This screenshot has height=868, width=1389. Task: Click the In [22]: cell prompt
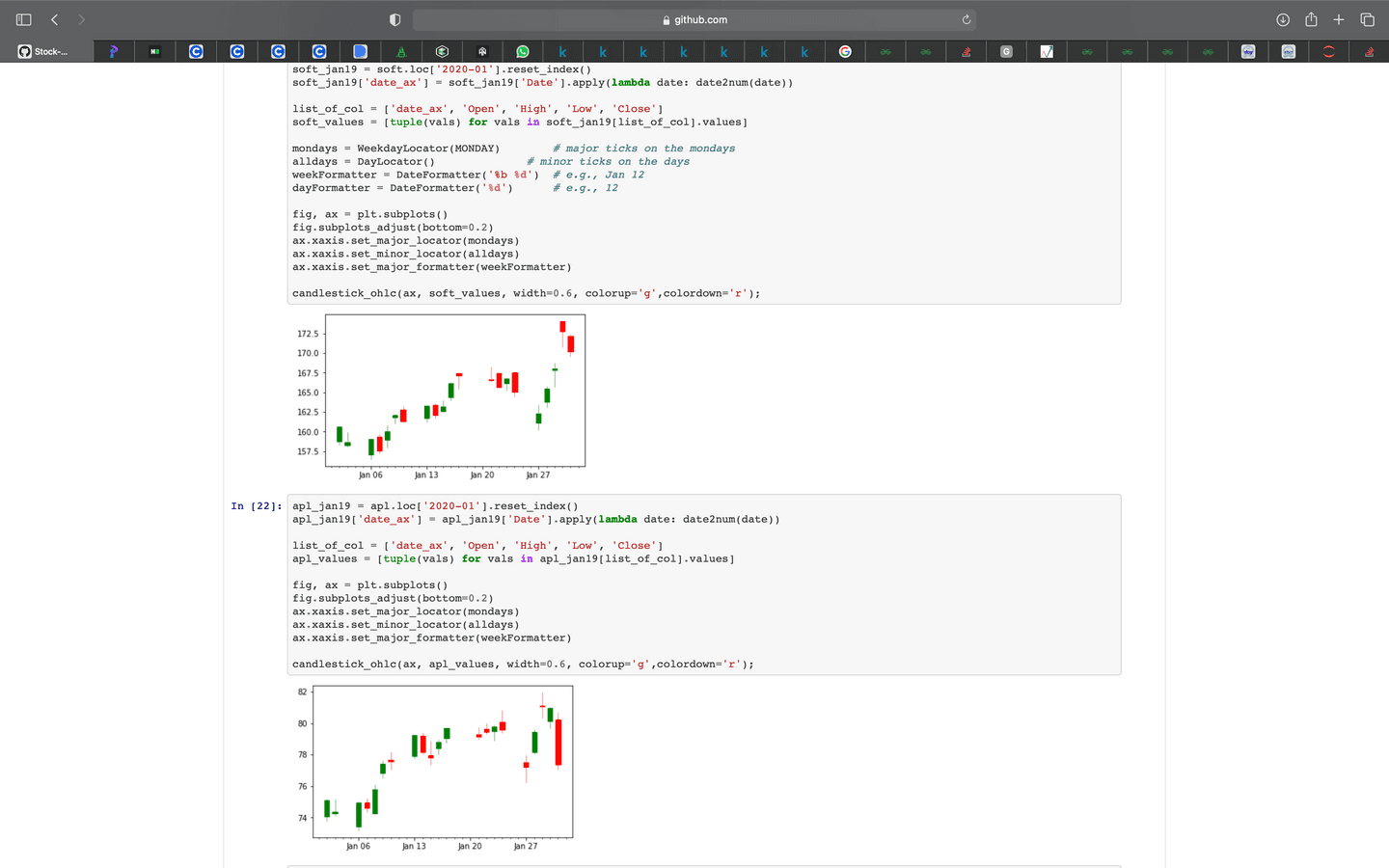pyautogui.click(x=257, y=506)
